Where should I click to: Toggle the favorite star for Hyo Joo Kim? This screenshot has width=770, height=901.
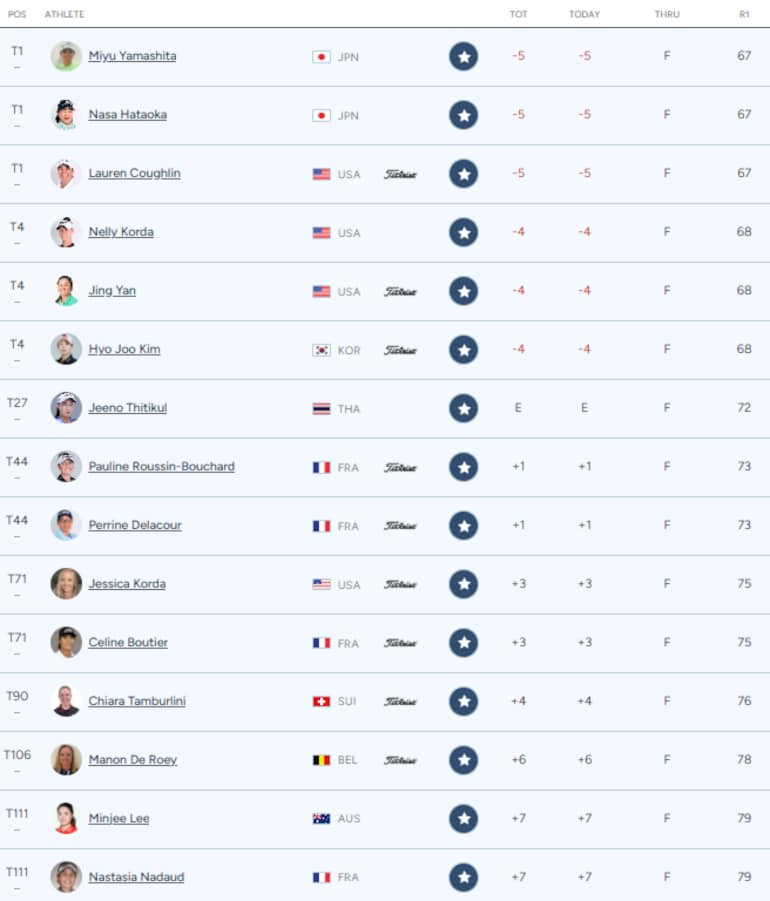point(463,350)
